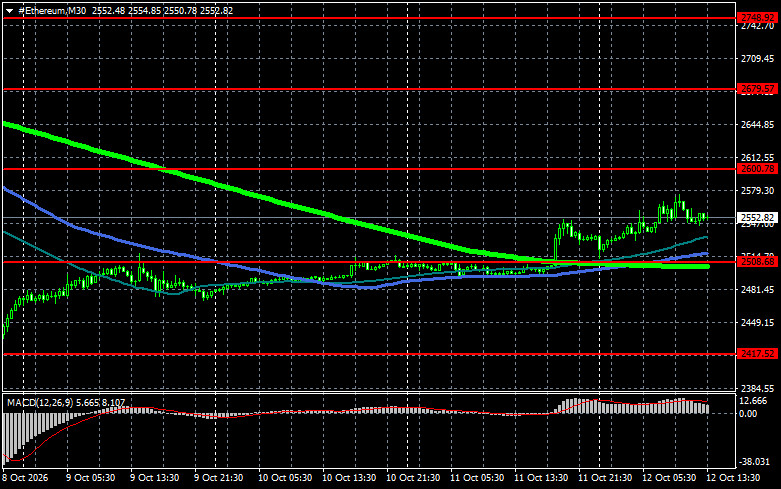Select the 2600.78 red price label

tap(757, 169)
